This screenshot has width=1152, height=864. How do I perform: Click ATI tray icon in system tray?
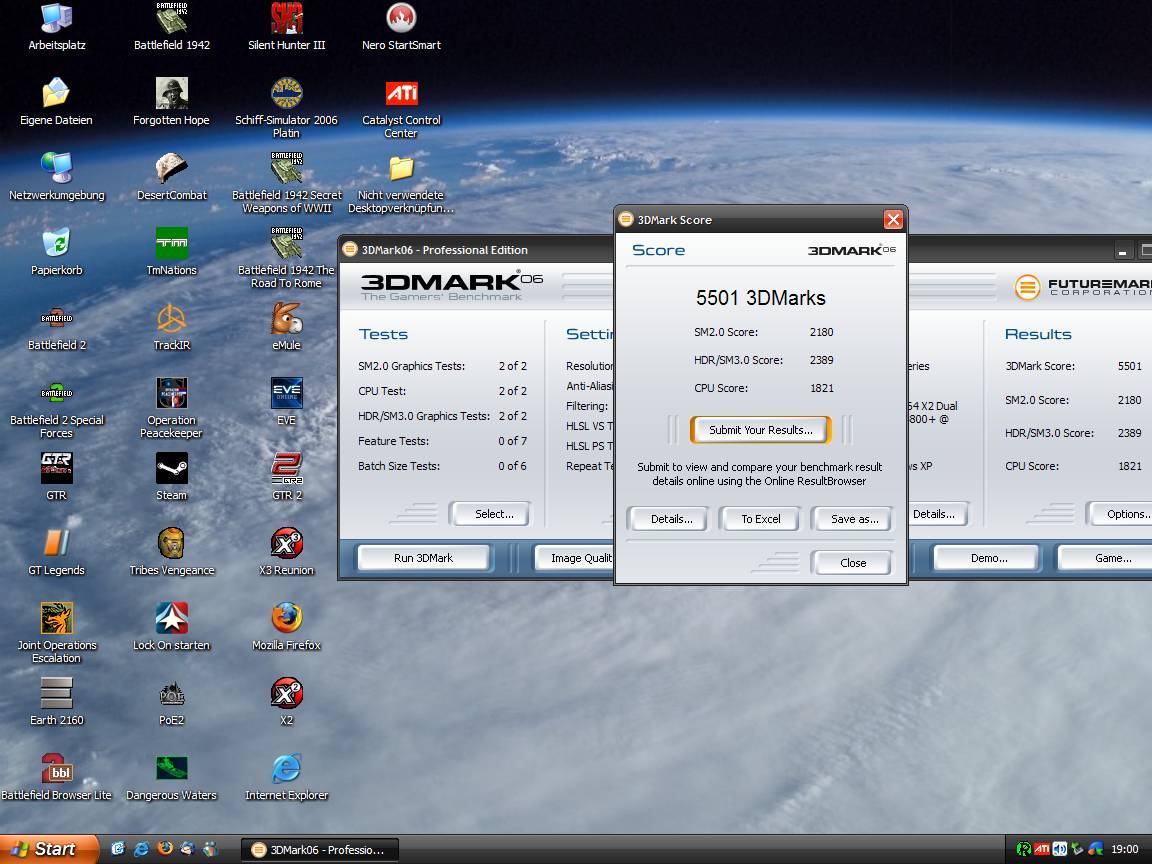[1041, 849]
